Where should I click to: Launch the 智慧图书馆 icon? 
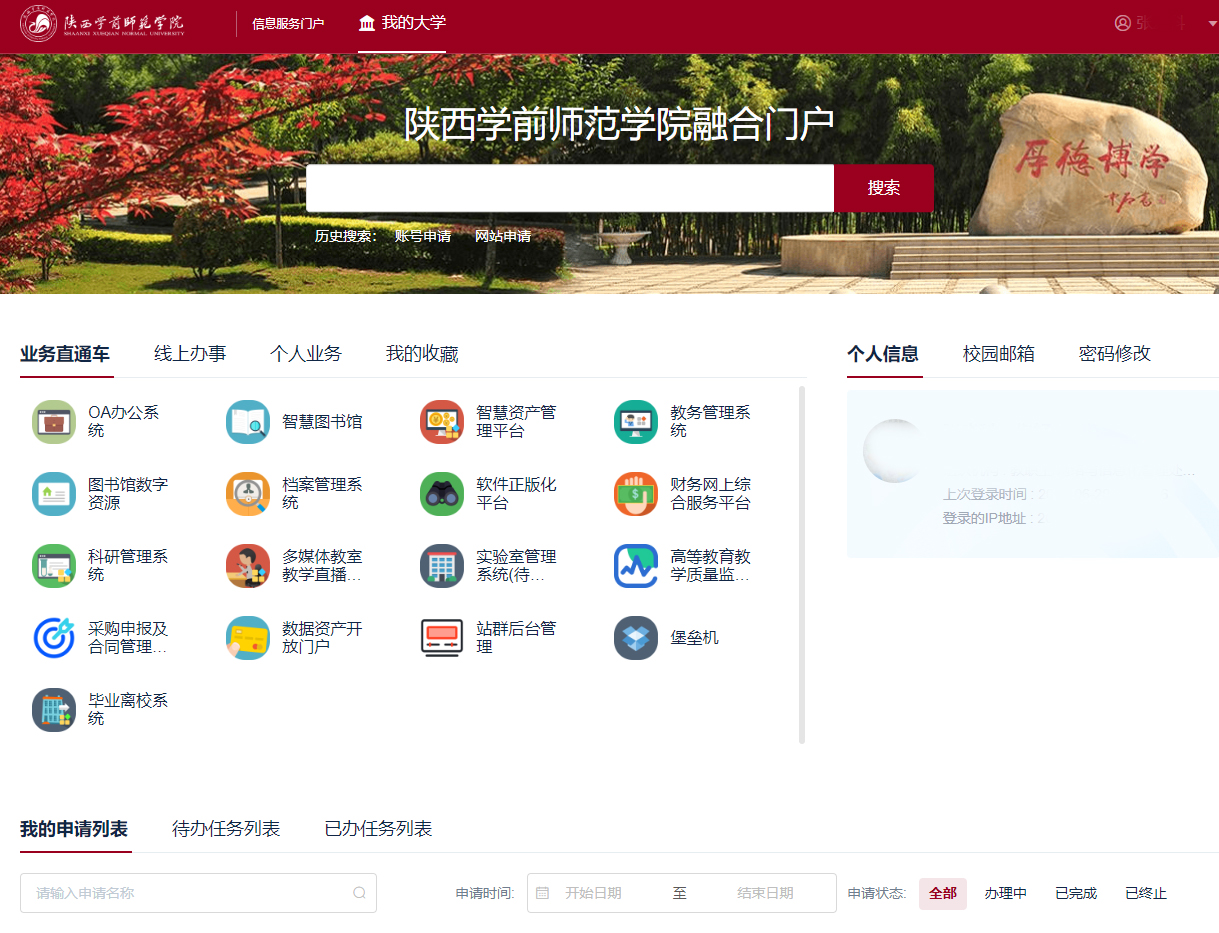(248, 422)
